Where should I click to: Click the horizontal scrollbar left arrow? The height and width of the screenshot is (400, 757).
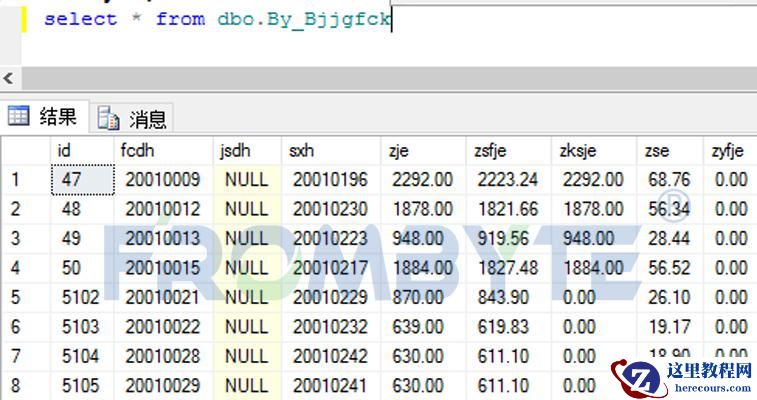coord(8,78)
